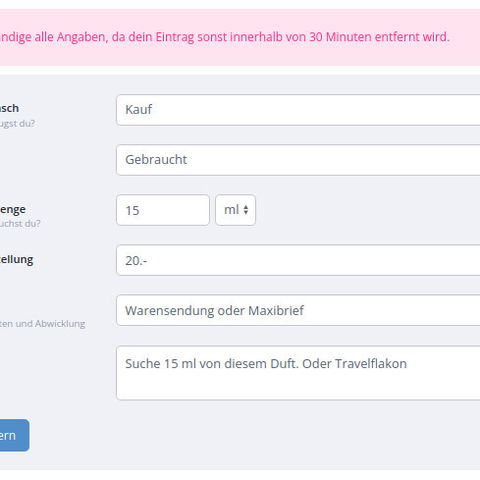Expand the 'ml' unit selector
The image size is (480, 480).
coord(235,210)
